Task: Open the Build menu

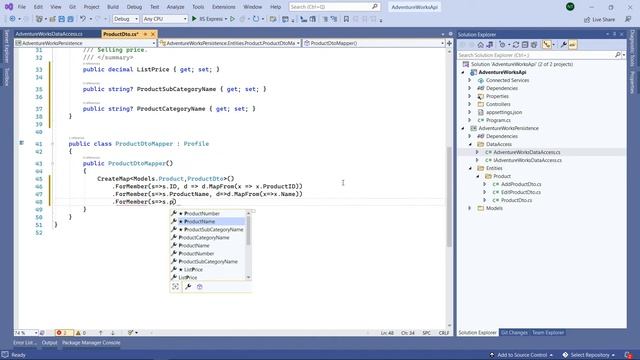Action: [x=113, y=7]
